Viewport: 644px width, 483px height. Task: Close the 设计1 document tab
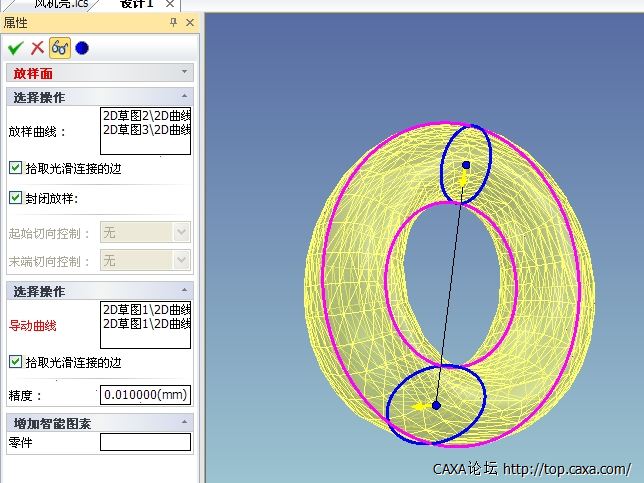pos(170,4)
